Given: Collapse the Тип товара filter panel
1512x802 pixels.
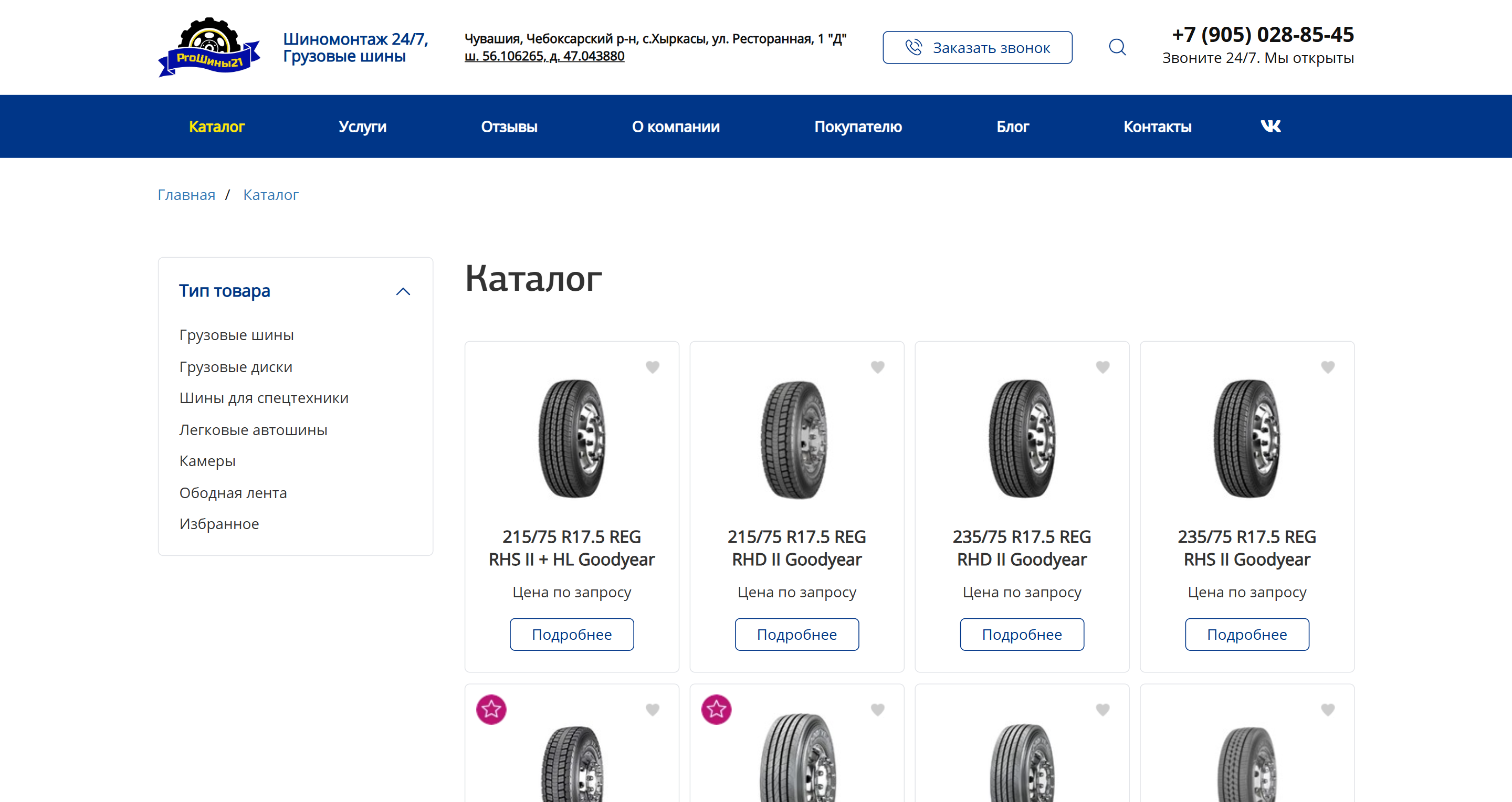Looking at the screenshot, I should tap(403, 292).
